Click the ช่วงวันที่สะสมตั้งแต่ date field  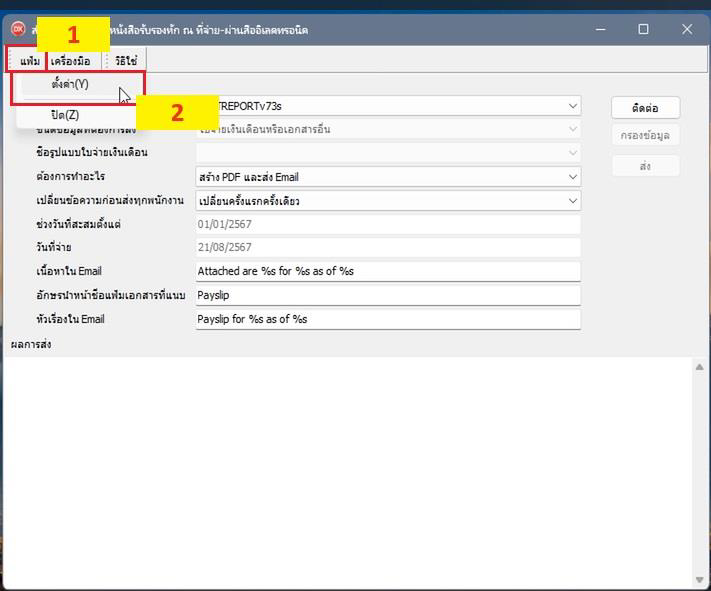pos(387,224)
